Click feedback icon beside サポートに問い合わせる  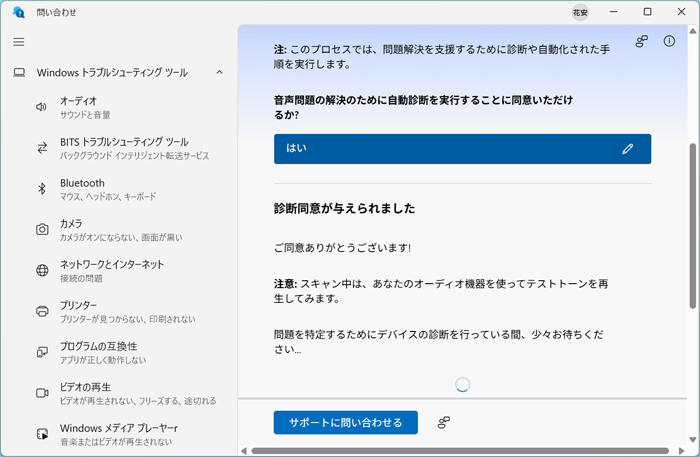click(443, 422)
